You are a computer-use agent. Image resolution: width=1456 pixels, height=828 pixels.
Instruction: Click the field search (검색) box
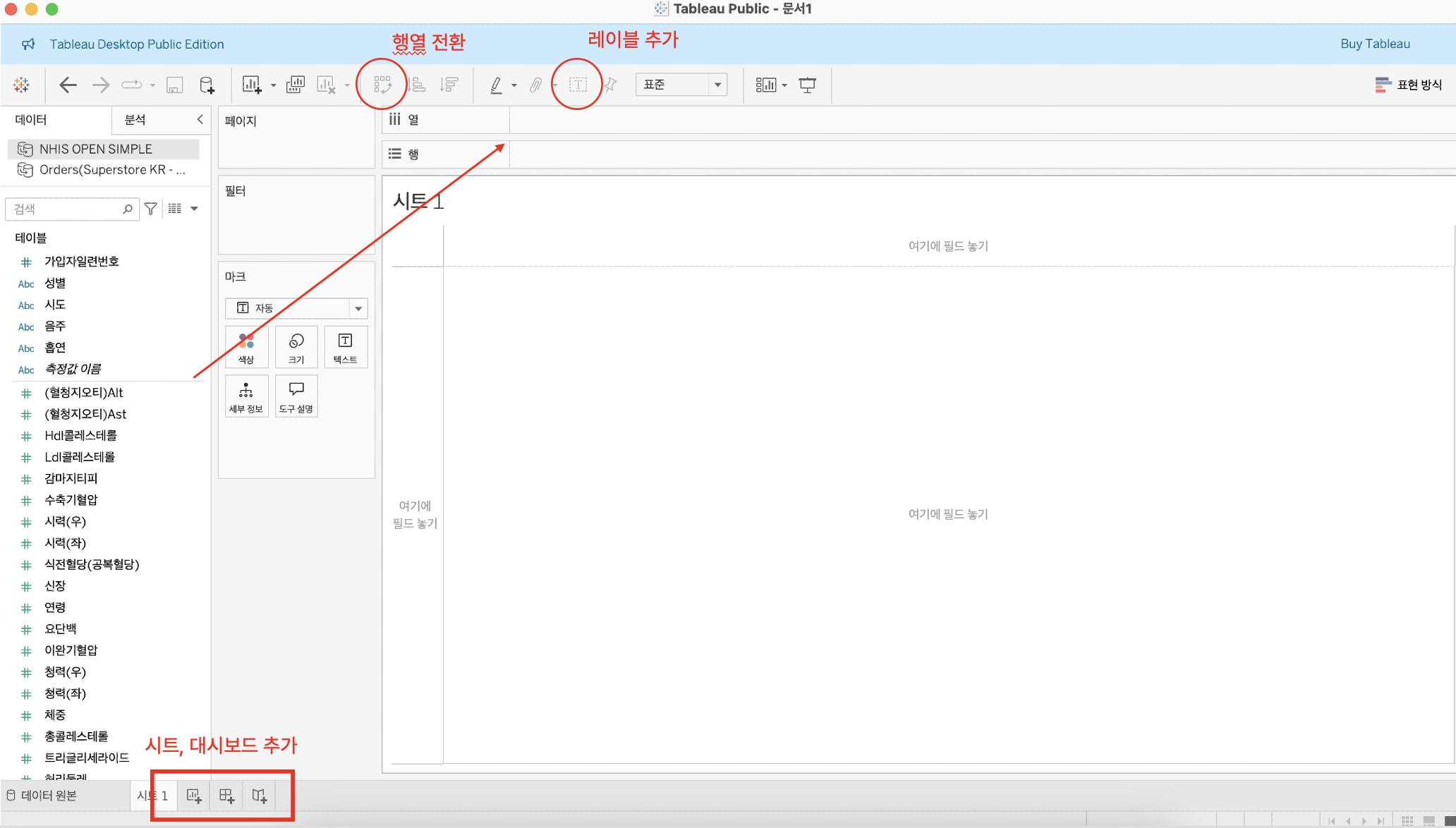[72, 209]
